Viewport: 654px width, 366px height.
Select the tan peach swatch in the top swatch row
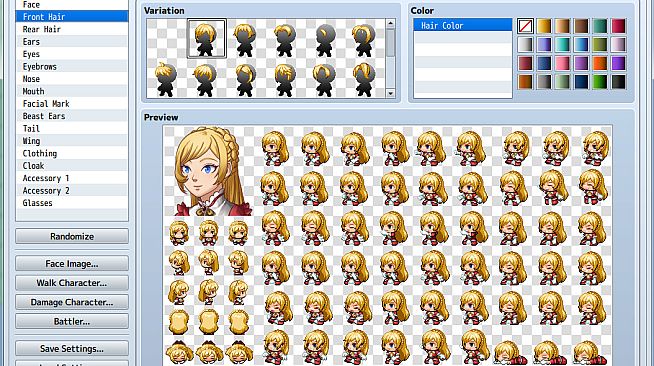[562, 26]
